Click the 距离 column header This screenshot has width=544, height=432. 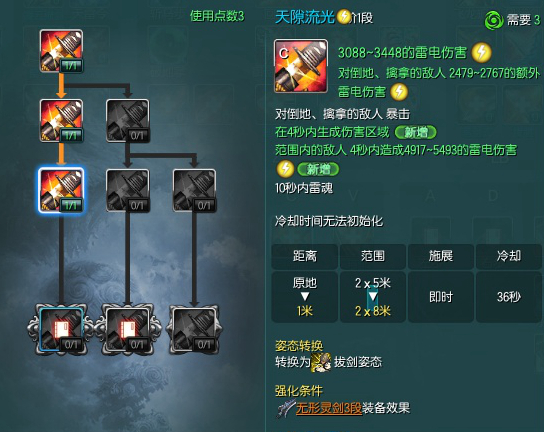[304, 256]
